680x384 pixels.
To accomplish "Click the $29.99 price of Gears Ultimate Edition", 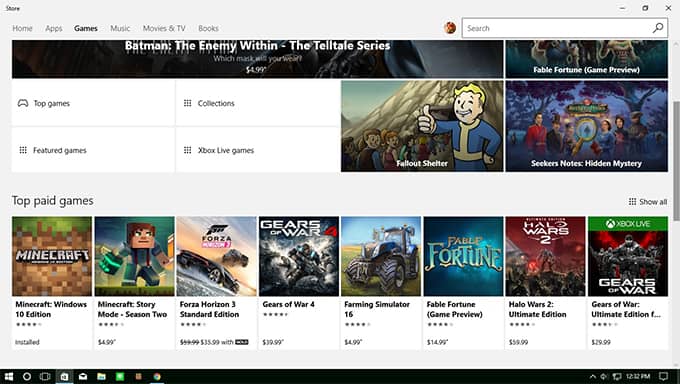I will 601,342.
